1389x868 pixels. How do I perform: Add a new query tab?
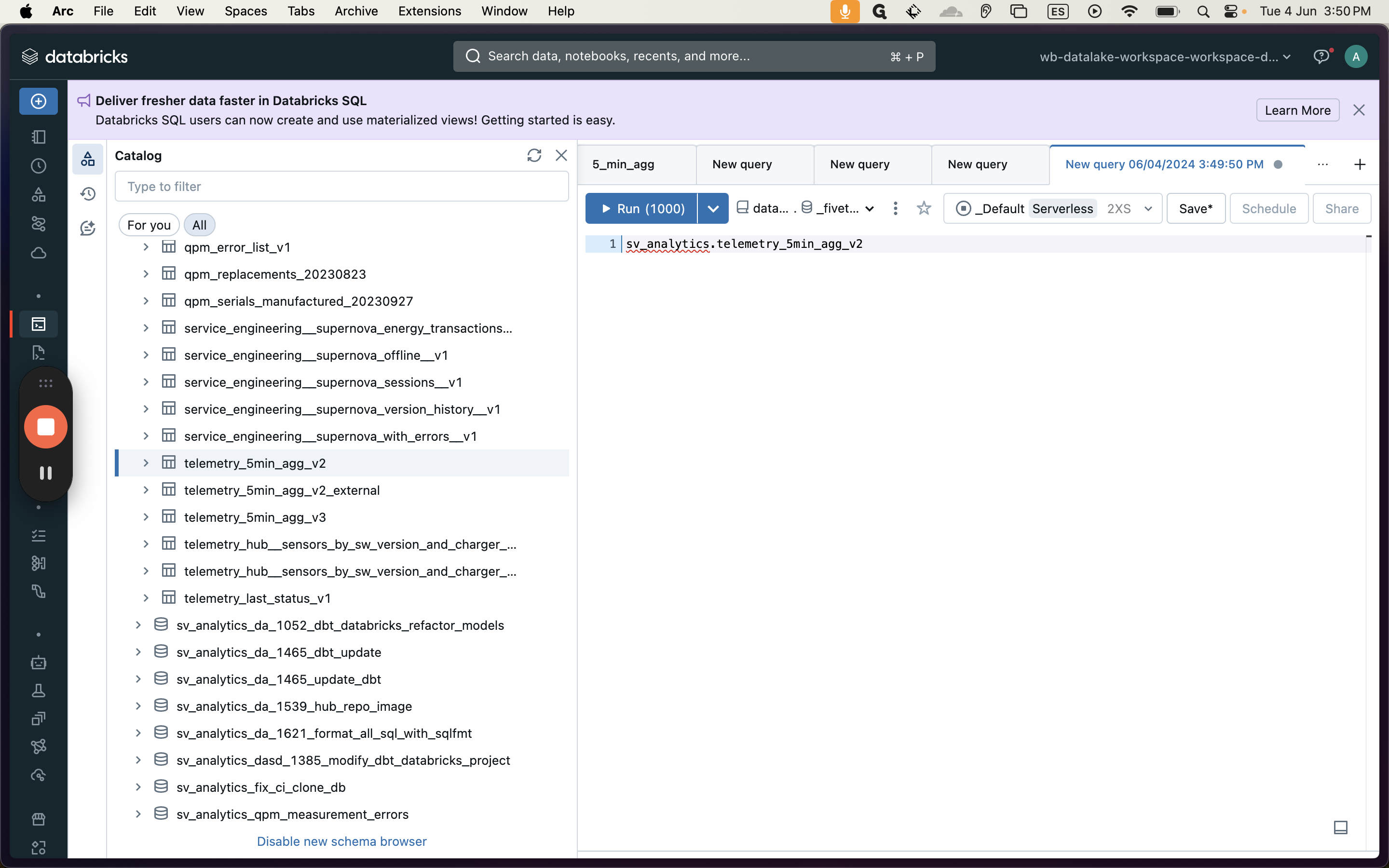click(x=1359, y=165)
